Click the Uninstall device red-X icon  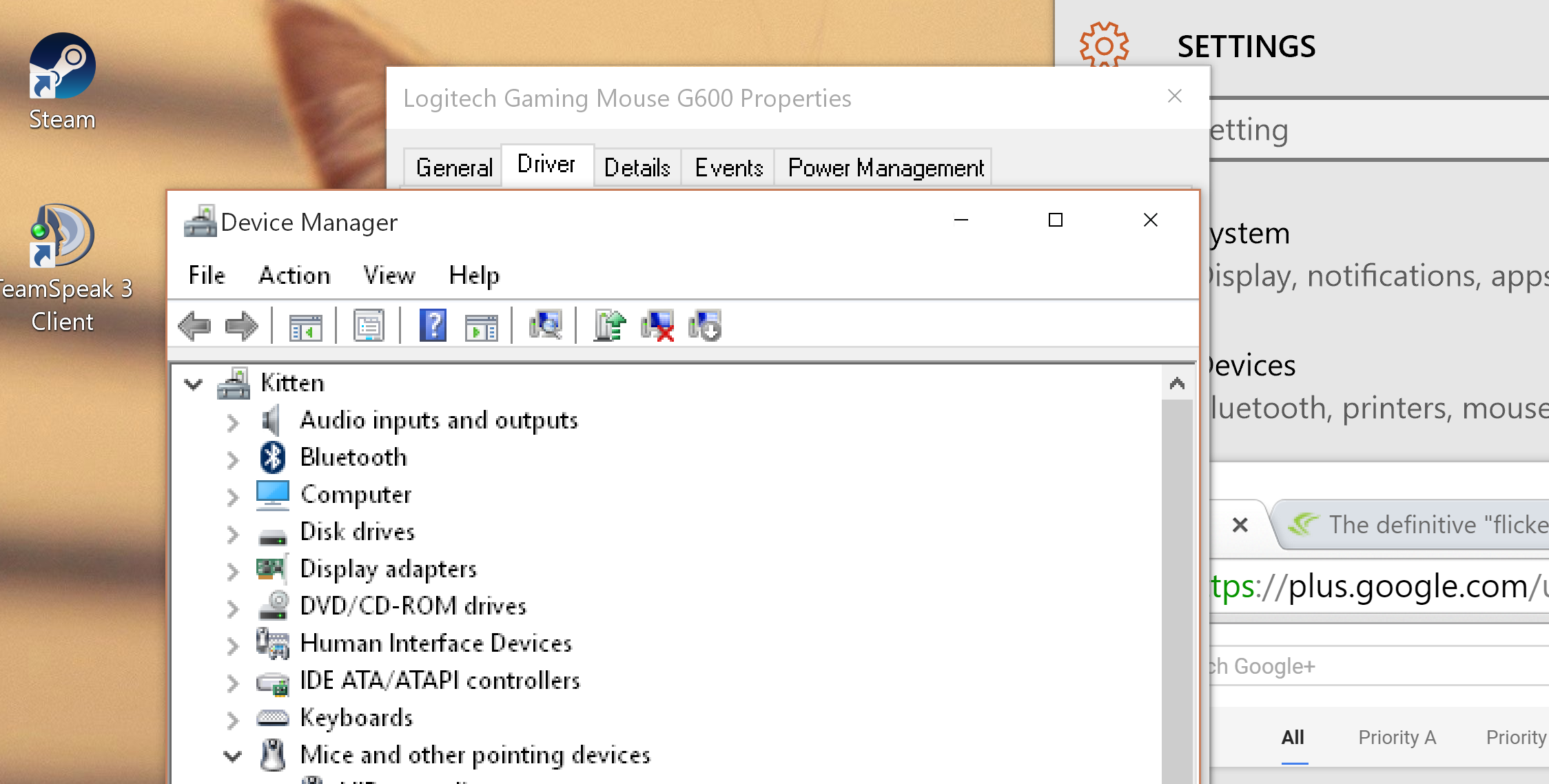click(657, 325)
